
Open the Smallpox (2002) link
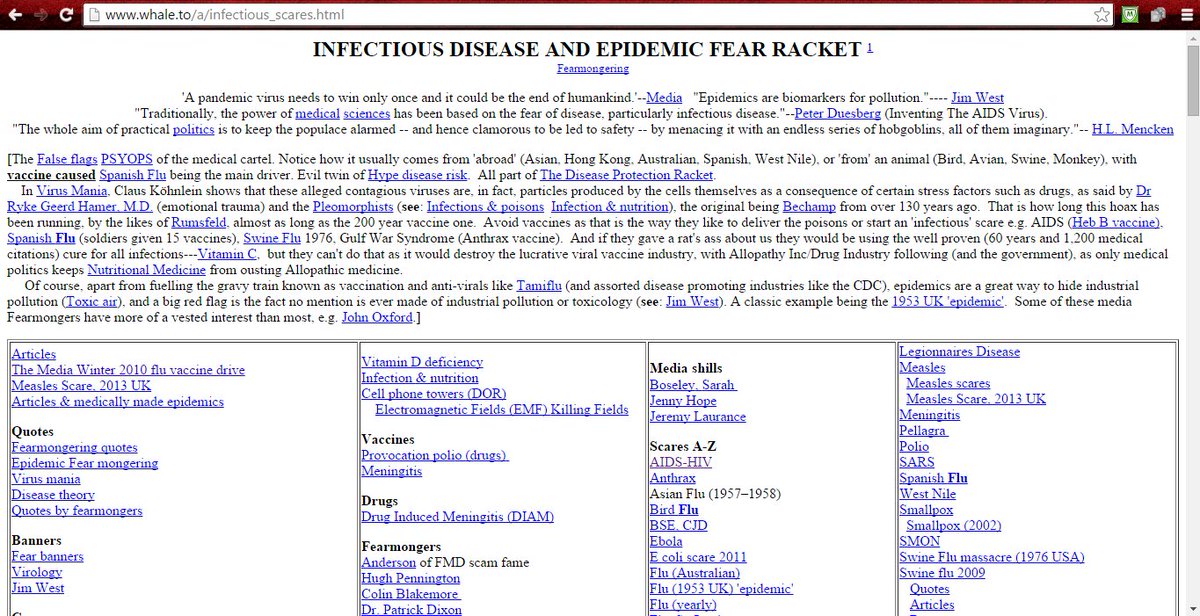coord(953,526)
